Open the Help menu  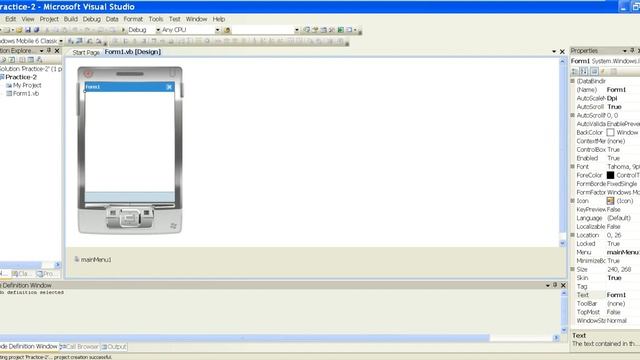[219, 19]
